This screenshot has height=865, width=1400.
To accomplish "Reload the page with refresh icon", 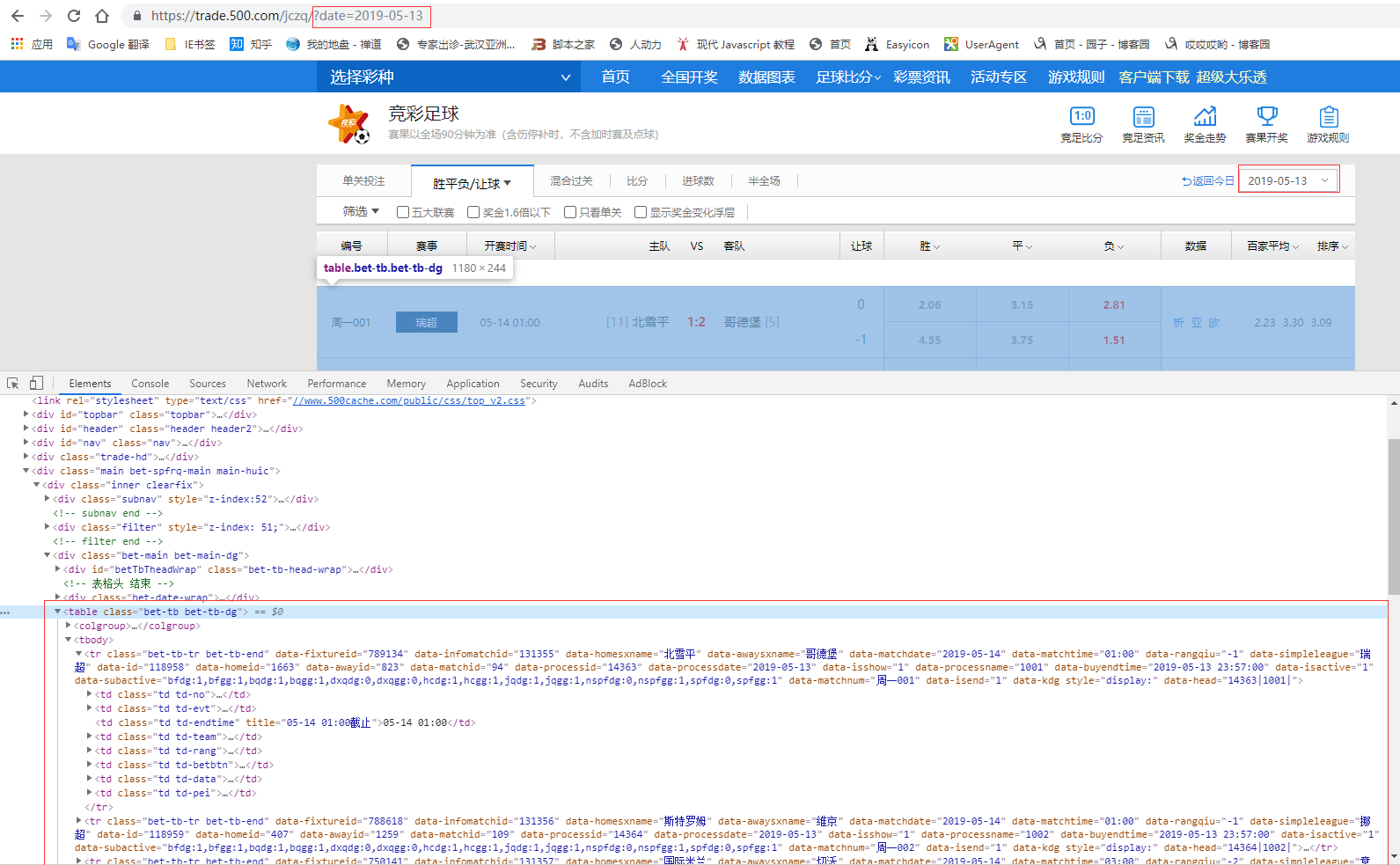I will (74, 16).
